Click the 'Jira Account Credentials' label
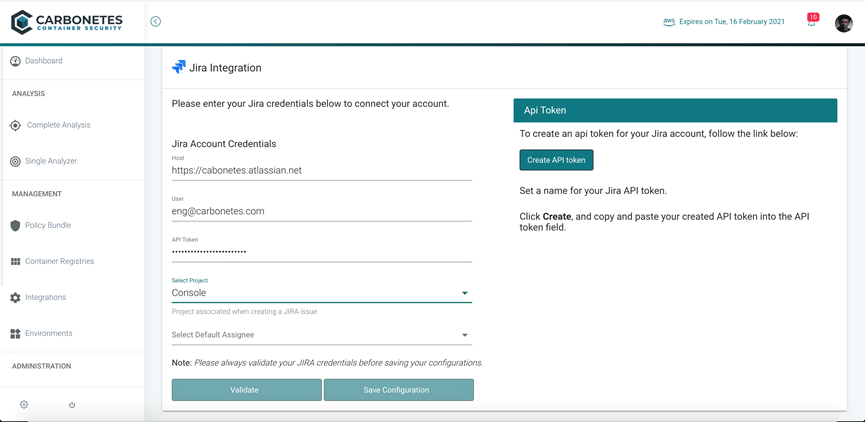Screen dimensions: 865x422 (x=224, y=144)
